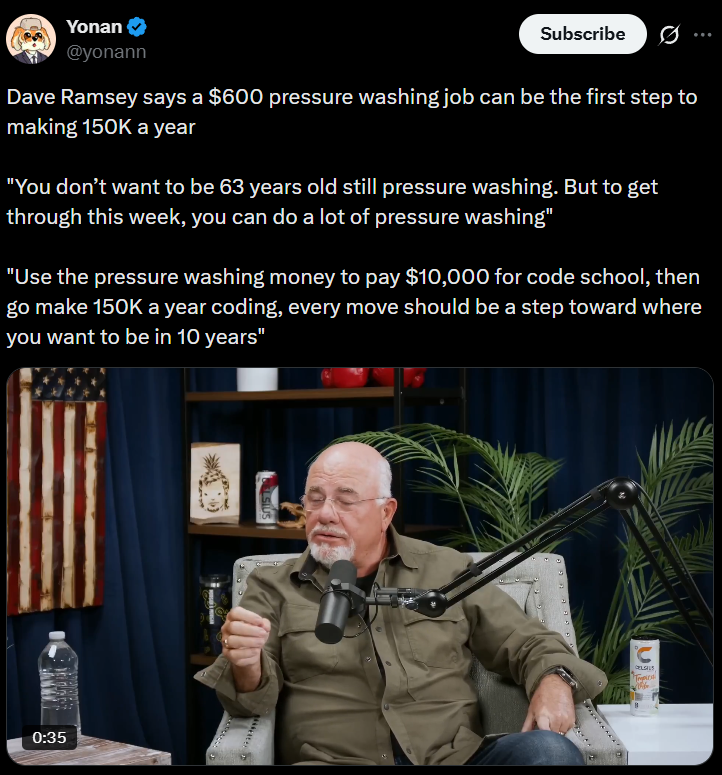Click the Yonan display name
Image resolution: width=722 pixels, height=775 pixels.
pyautogui.click(x=94, y=27)
